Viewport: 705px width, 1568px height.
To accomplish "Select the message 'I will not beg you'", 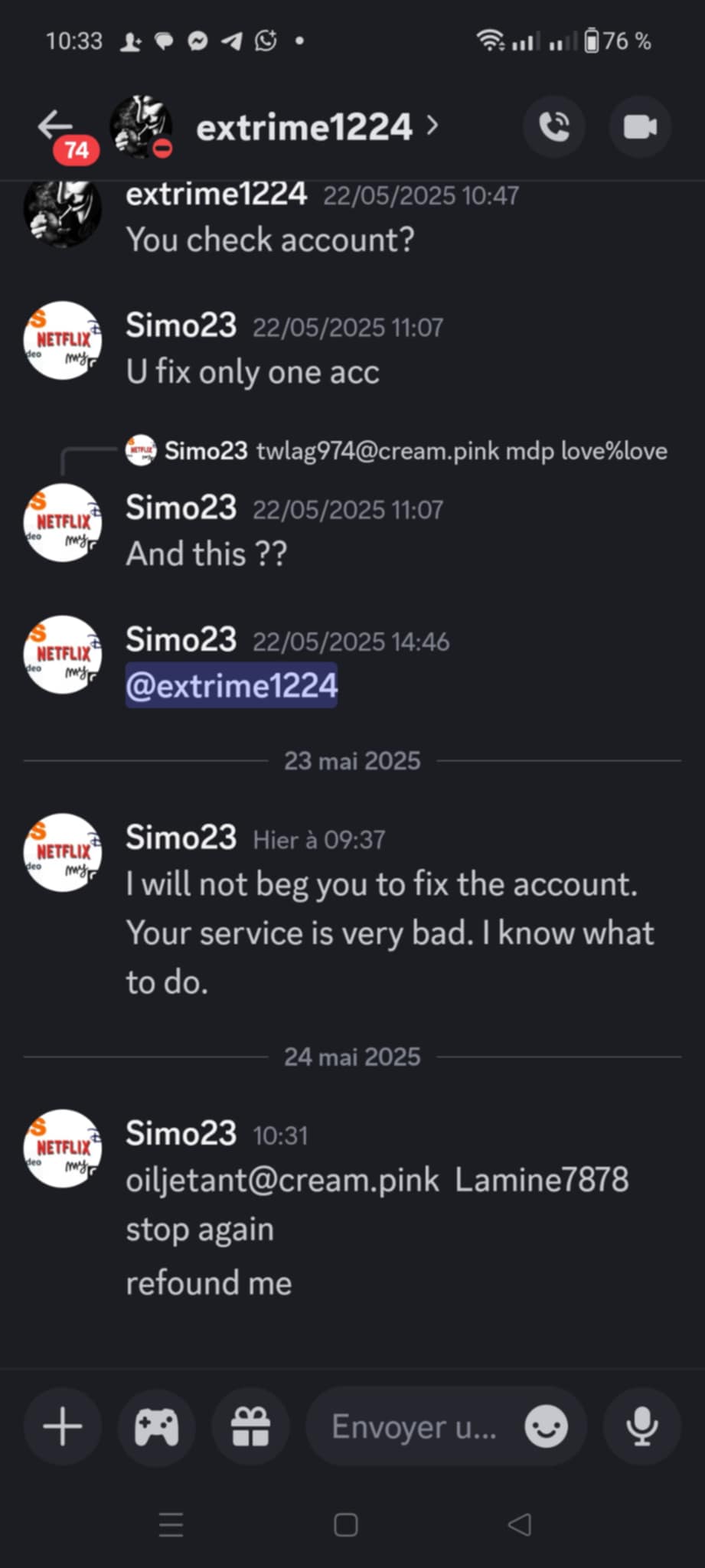I will pyautogui.click(x=390, y=933).
